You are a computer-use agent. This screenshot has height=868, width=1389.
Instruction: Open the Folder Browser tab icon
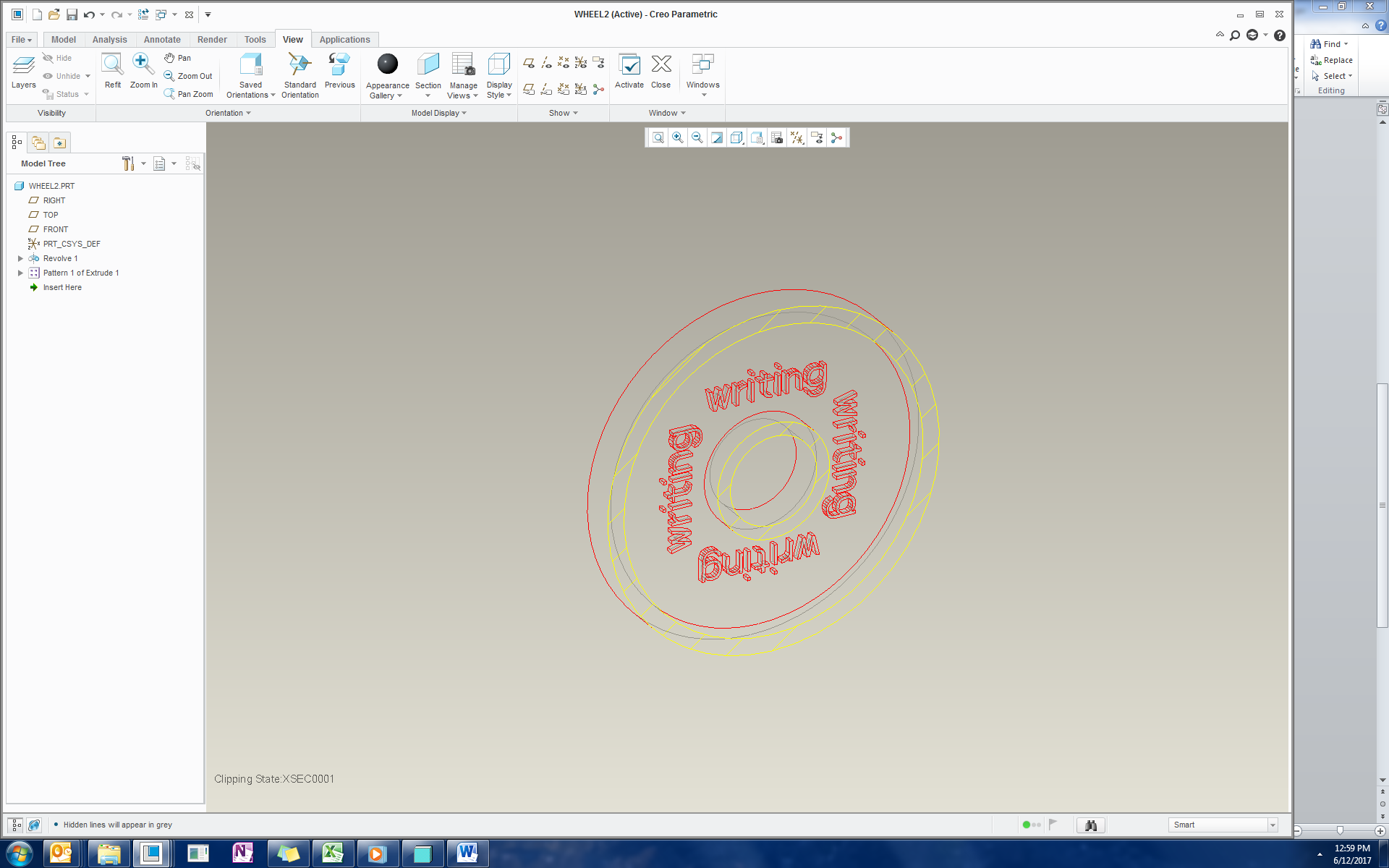pos(38,142)
